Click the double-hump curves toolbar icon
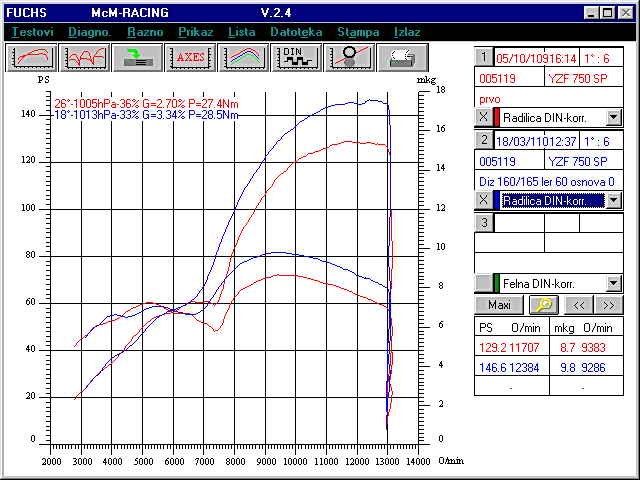 [85, 56]
